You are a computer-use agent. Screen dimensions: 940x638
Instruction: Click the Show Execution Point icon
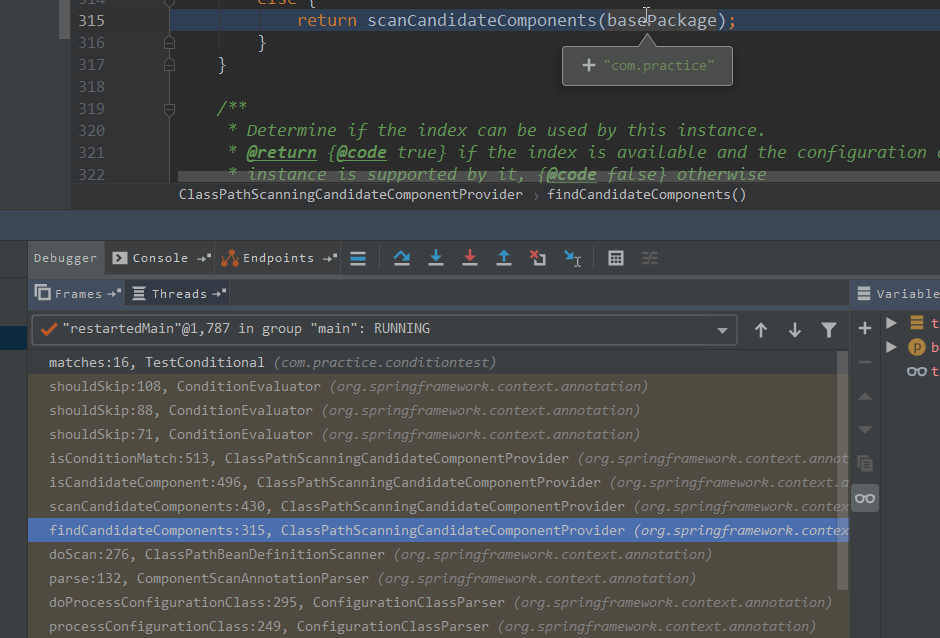pos(358,258)
